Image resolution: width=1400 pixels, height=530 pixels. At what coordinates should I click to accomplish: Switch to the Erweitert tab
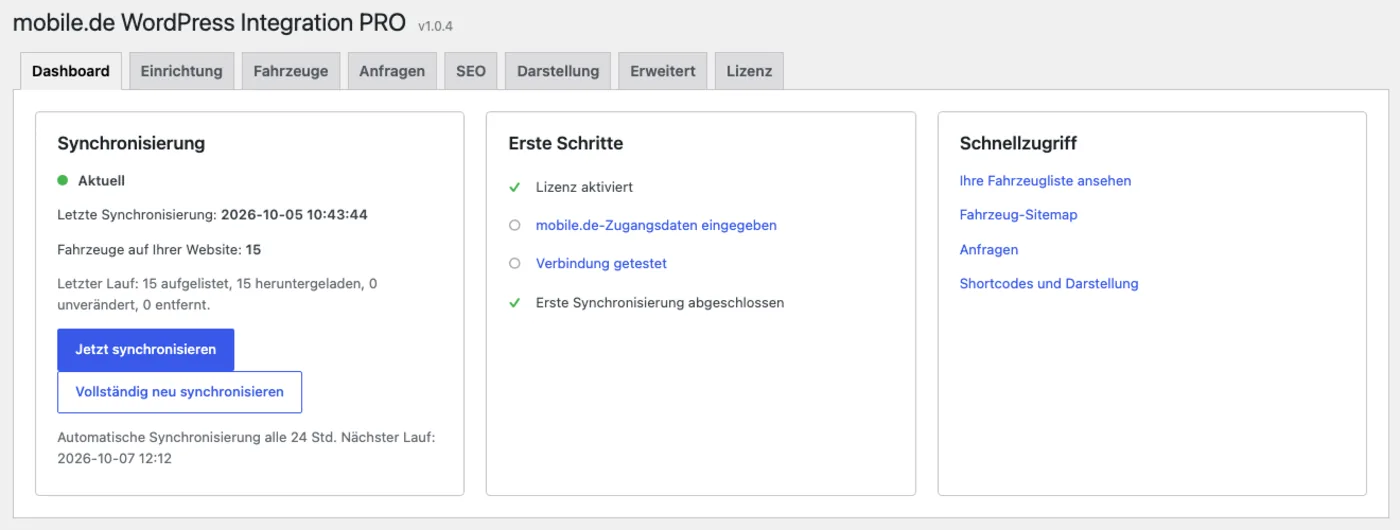pyautogui.click(x=663, y=71)
